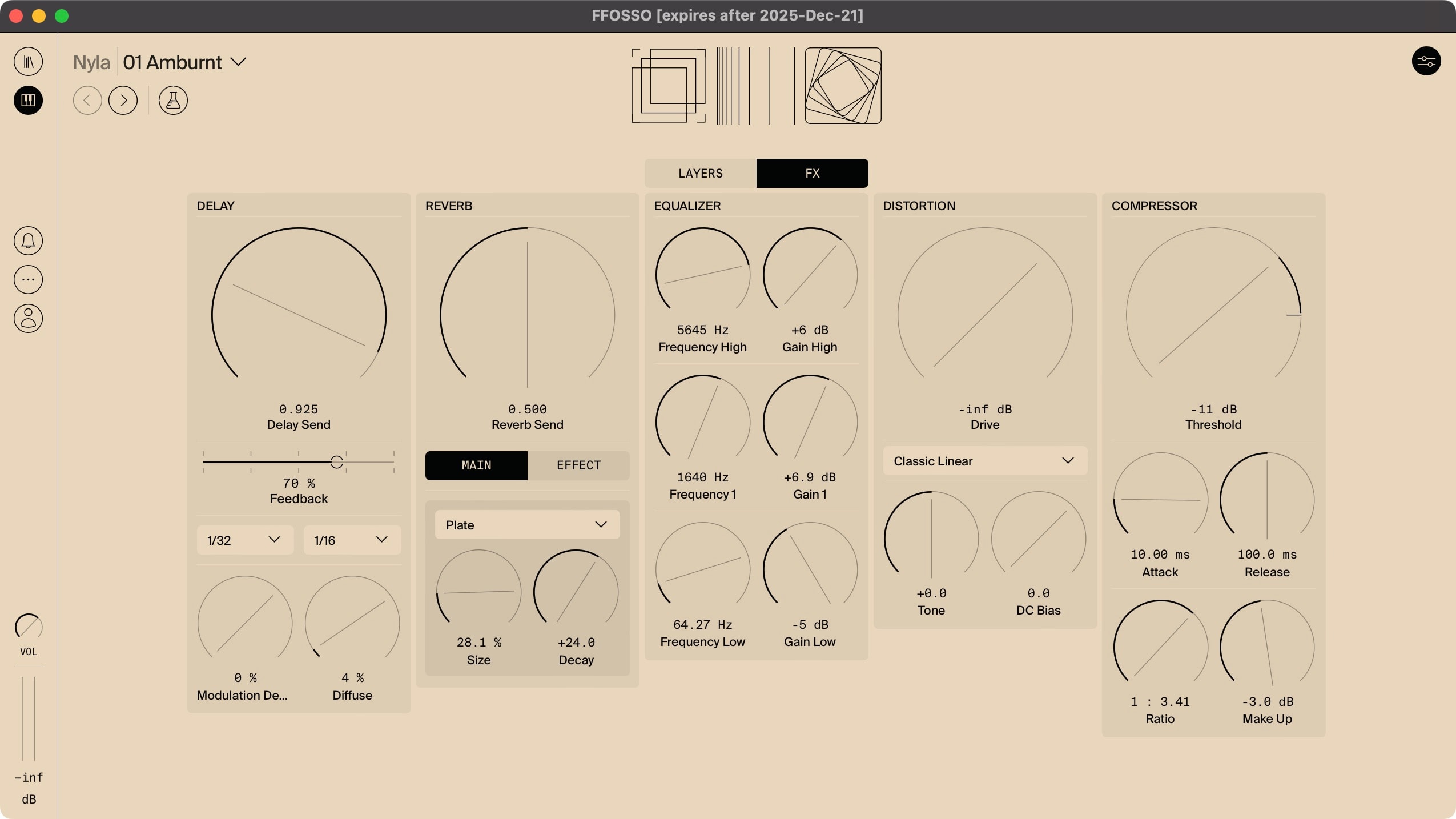
Task: Go to the next preset with the right arrow
Action: (x=123, y=100)
